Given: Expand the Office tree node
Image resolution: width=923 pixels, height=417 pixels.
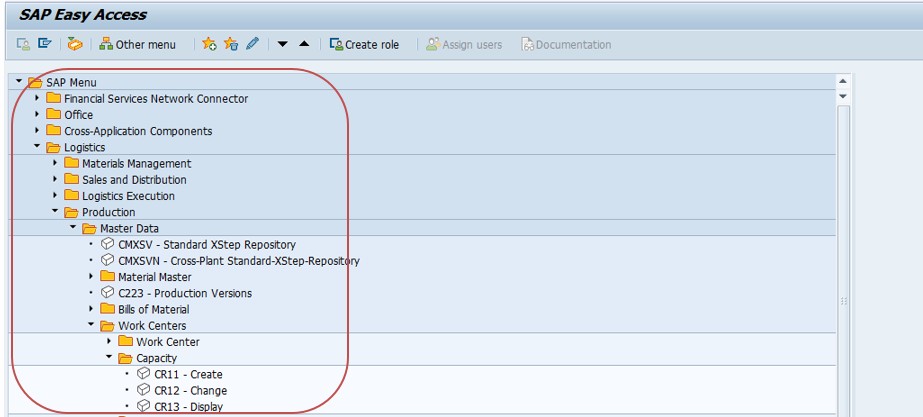Looking at the screenshot, I should pos(38,114).
